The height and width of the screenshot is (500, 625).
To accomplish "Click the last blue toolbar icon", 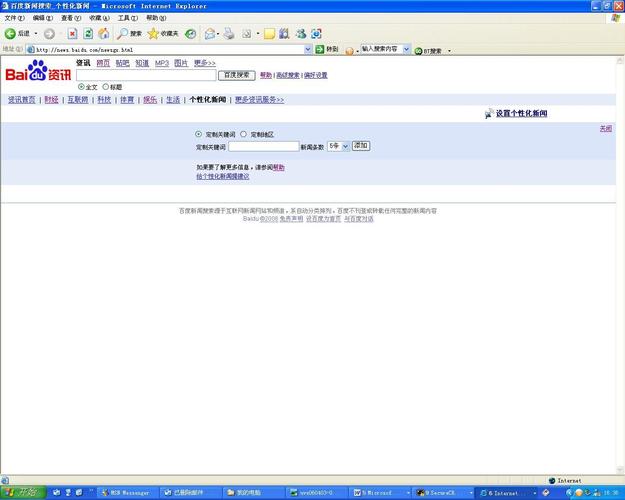I will (316, 34).
